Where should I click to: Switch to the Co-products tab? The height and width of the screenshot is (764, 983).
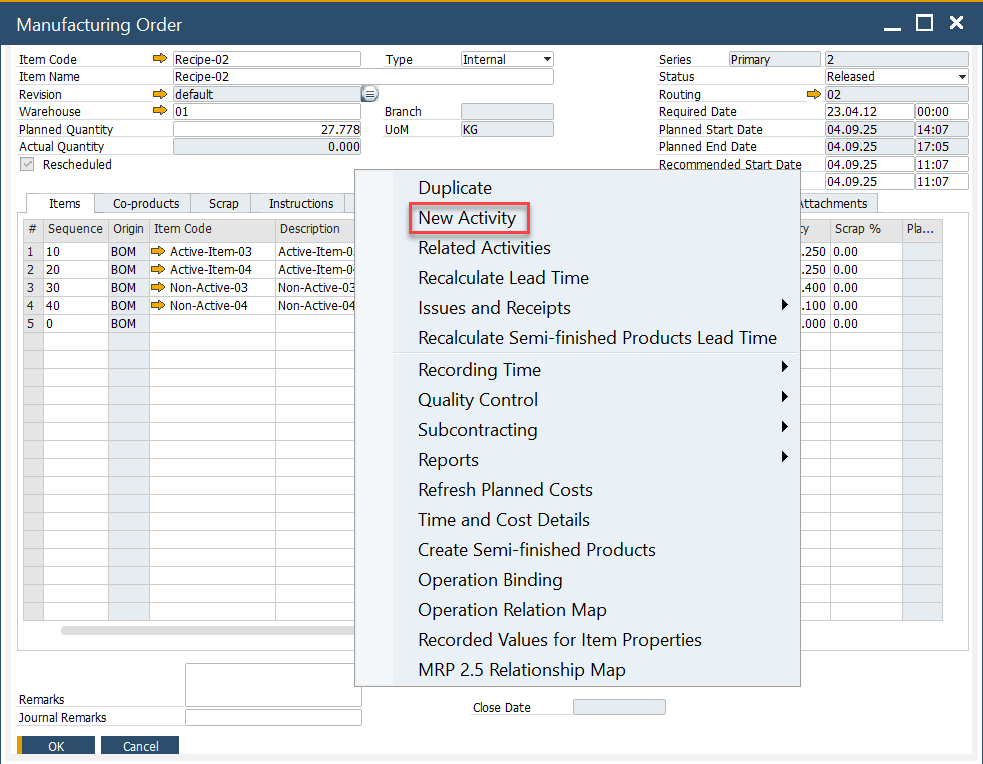[145, 204]
